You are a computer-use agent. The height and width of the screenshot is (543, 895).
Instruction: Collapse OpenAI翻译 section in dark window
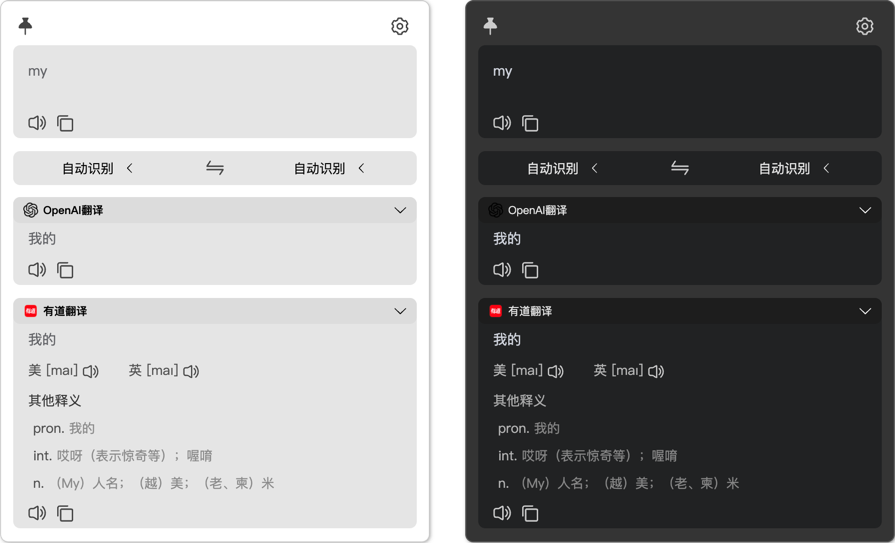point(865,210)
